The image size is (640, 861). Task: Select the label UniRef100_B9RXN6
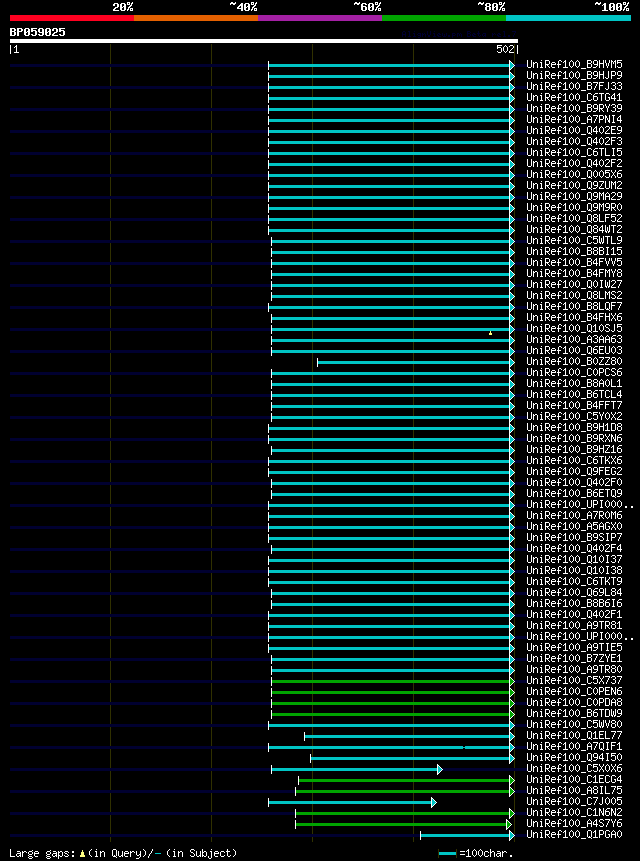point(574,439)
